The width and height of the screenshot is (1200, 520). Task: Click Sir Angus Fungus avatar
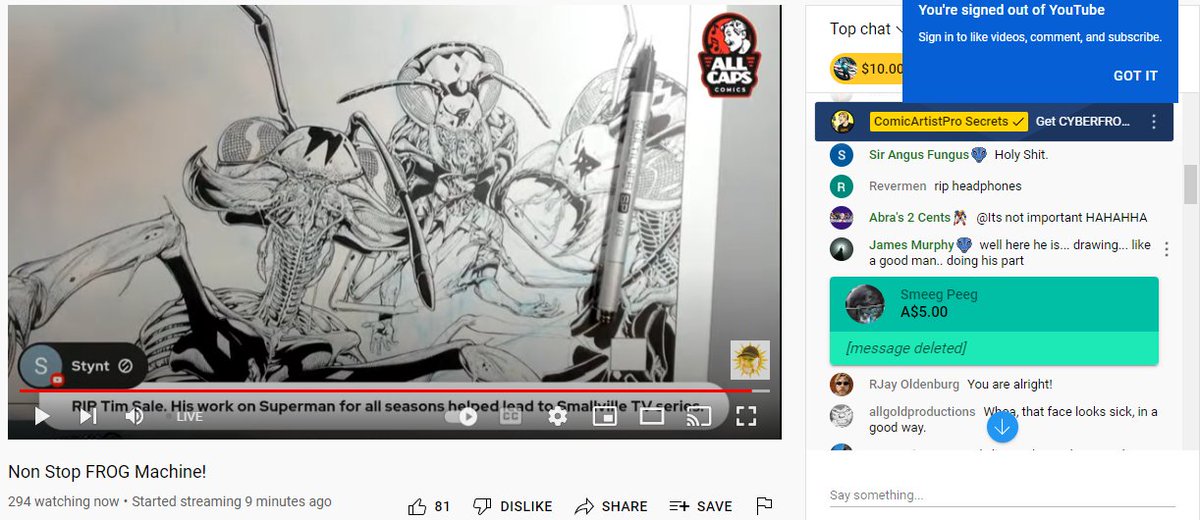pyautogui.click(x=842, y=155)
